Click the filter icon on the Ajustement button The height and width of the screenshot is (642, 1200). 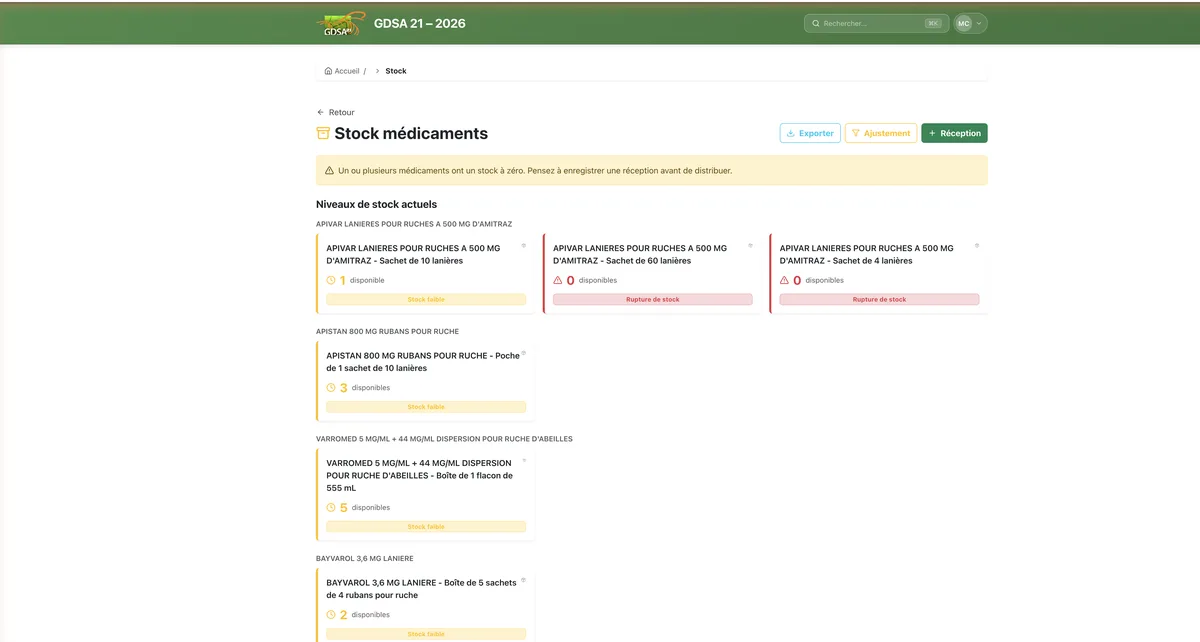pyautogui.click(x=856, y=132)
